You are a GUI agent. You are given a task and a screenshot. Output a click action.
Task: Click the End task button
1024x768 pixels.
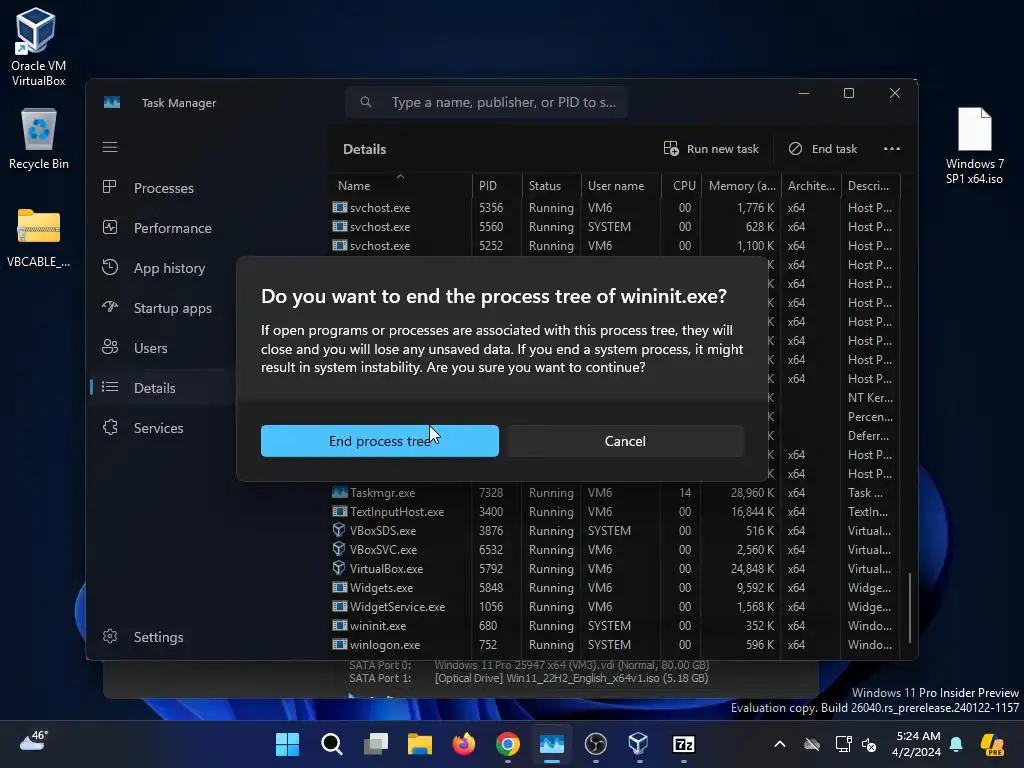tap(823, 149)
